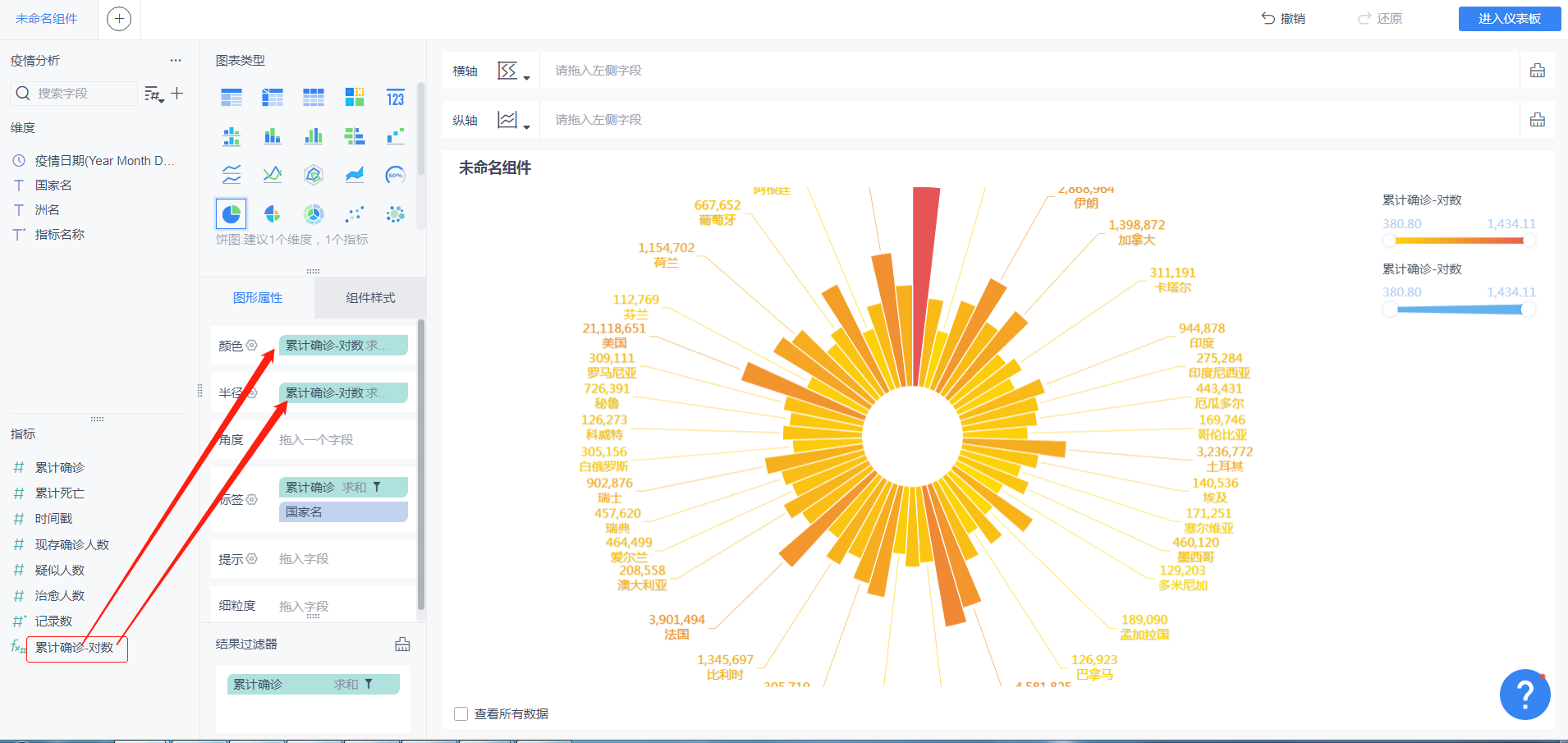Switch to the 图形属性 tab
Viewport: 1568px width, 743px height.
coord(258,298)
